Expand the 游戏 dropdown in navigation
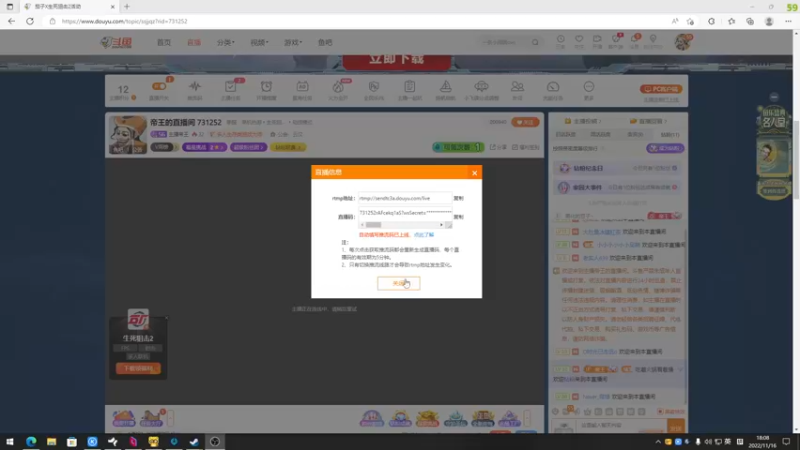 (293, 42)
